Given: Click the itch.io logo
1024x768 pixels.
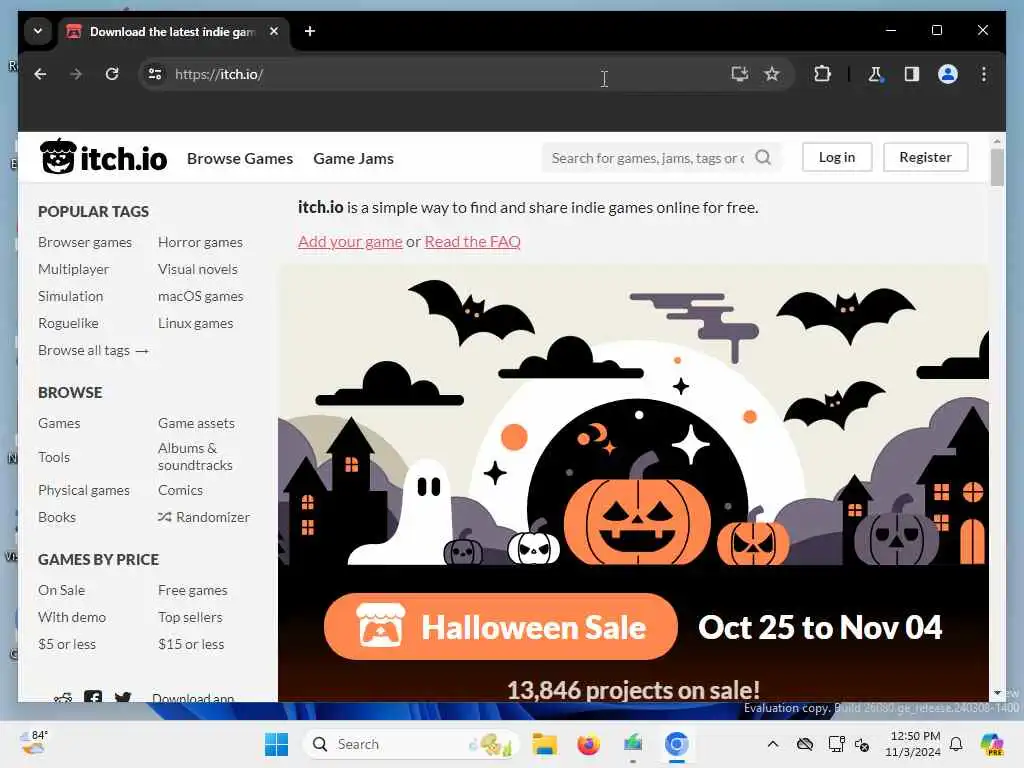Looking at the screenshot, I should pyautogui.click(x=103, y=157).
